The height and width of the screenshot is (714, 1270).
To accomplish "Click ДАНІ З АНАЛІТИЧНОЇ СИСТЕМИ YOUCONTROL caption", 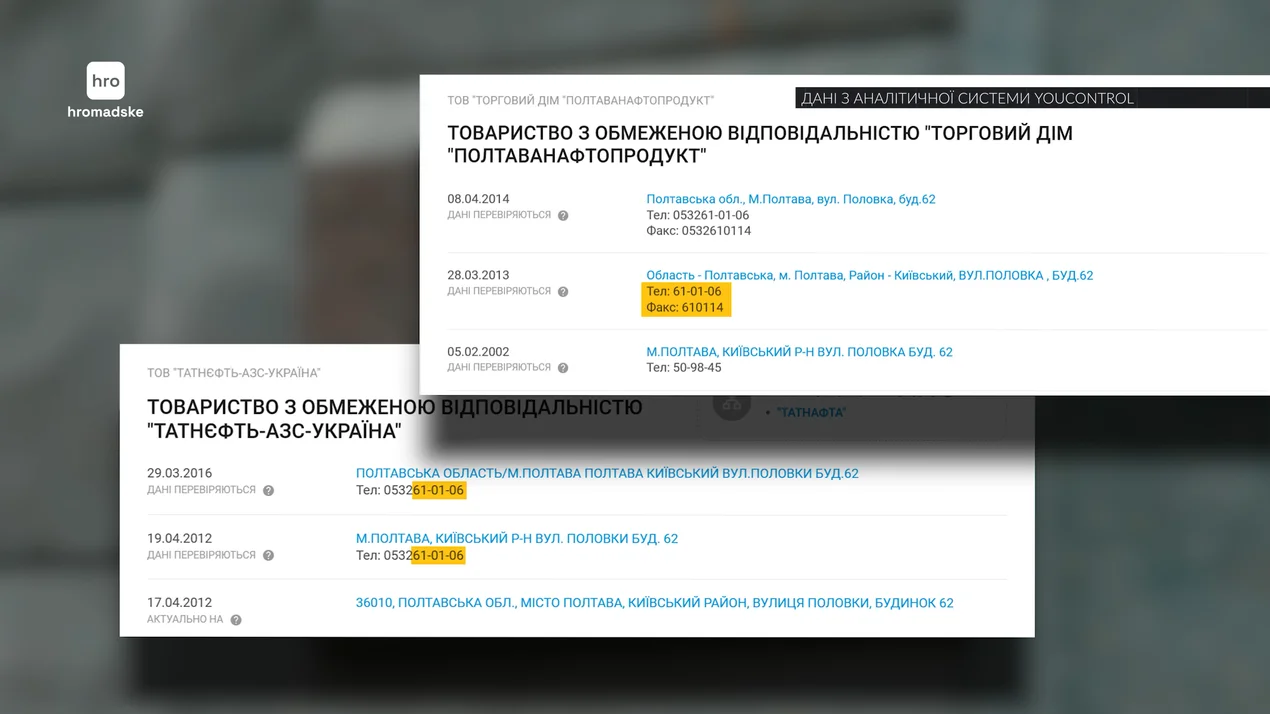I will tap(968, 98).
